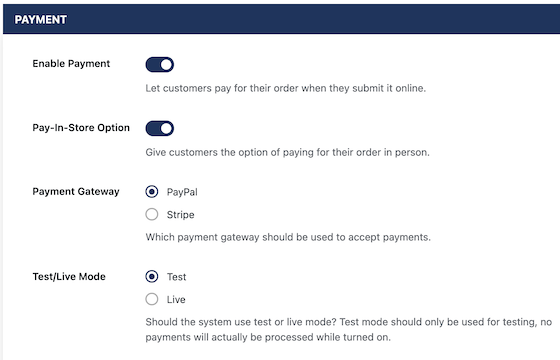Click the PayPal option label text
Image resolution: width=560 pixels, height=360 pixels.
click(182, 192)
